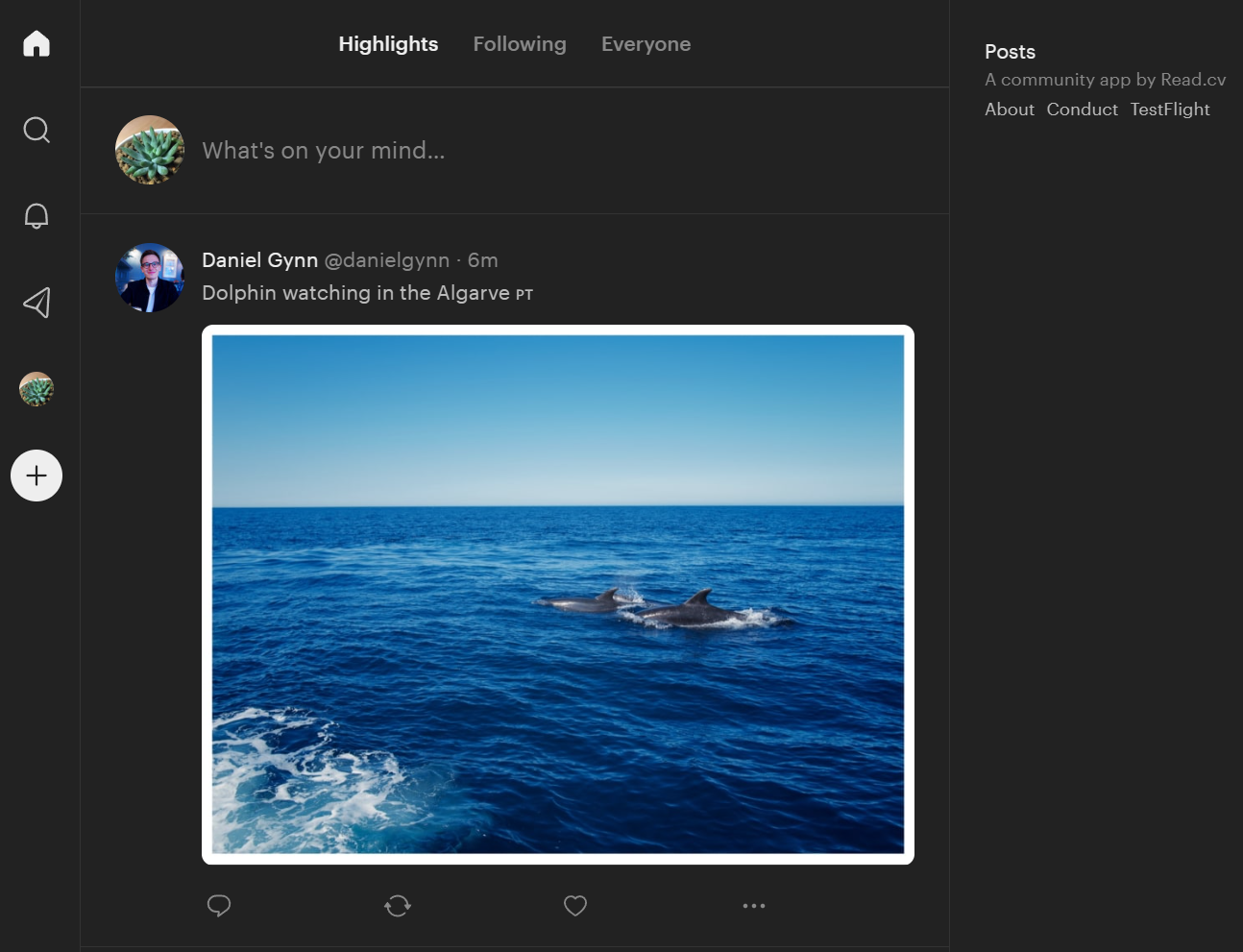Focus the "What's on your mind..." field
This screenshot has width=1243, height=952.
557,151
